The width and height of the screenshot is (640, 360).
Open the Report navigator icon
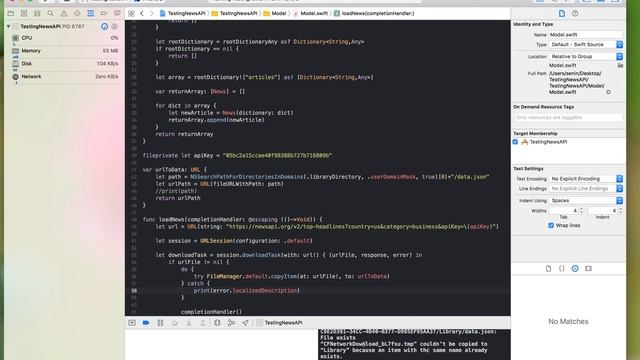(x=117, y=13)
